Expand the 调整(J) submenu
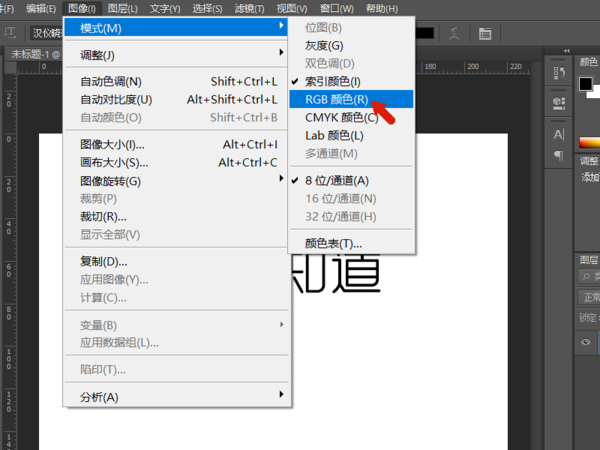Image resolution: width=600 pixels, height=450 pixels. (176, 55)
